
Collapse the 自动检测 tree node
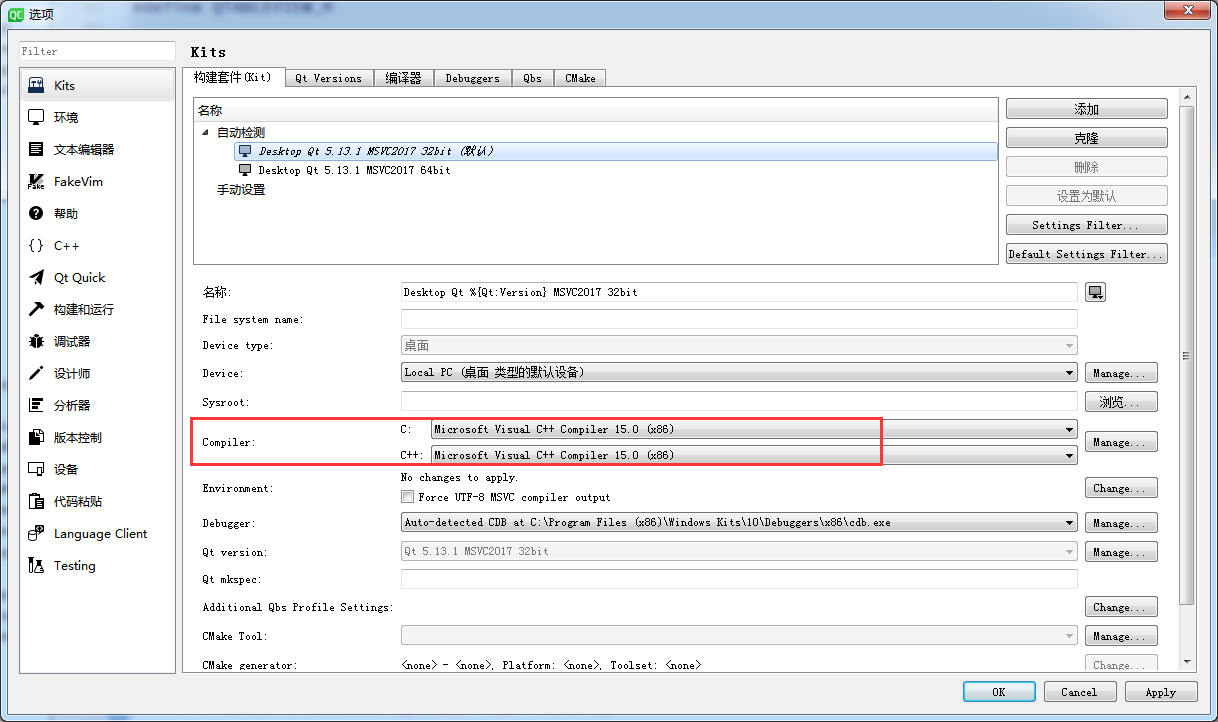205,133
